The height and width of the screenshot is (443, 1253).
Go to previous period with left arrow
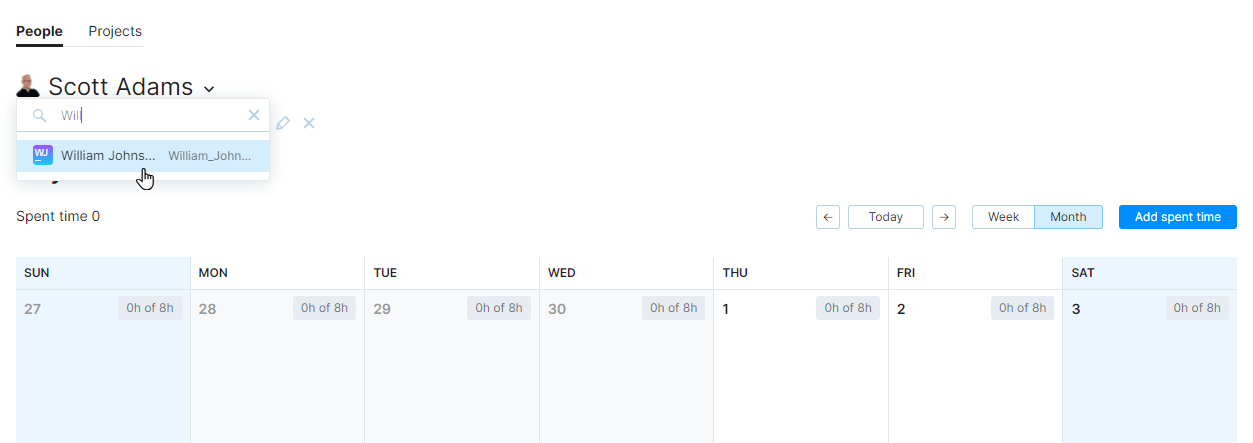(828, 217)
